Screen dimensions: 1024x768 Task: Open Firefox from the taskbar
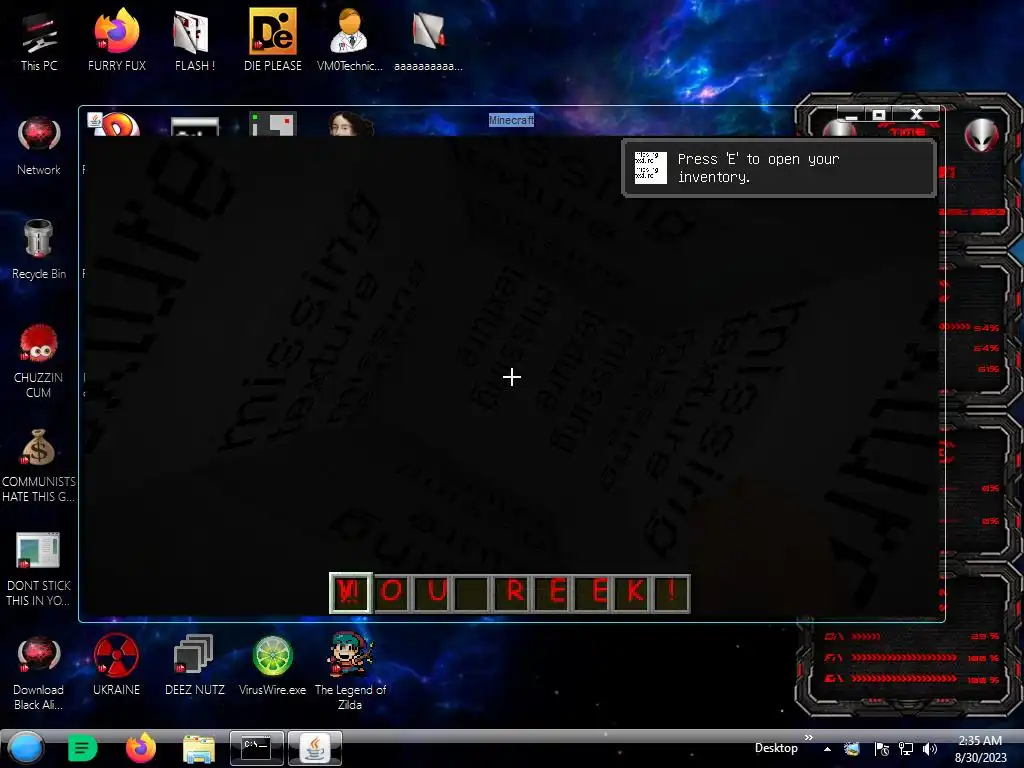140,748
